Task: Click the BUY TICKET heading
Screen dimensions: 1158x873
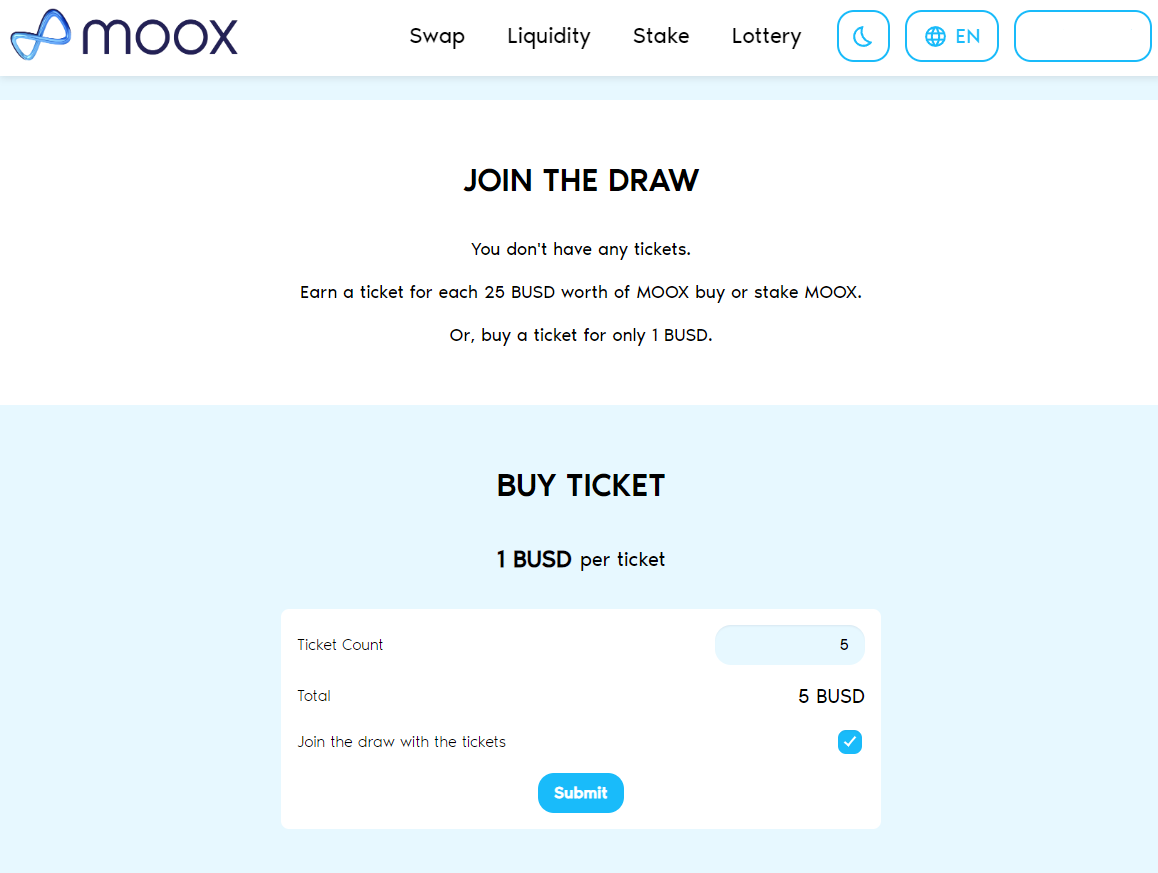Action: click(581, 486)
